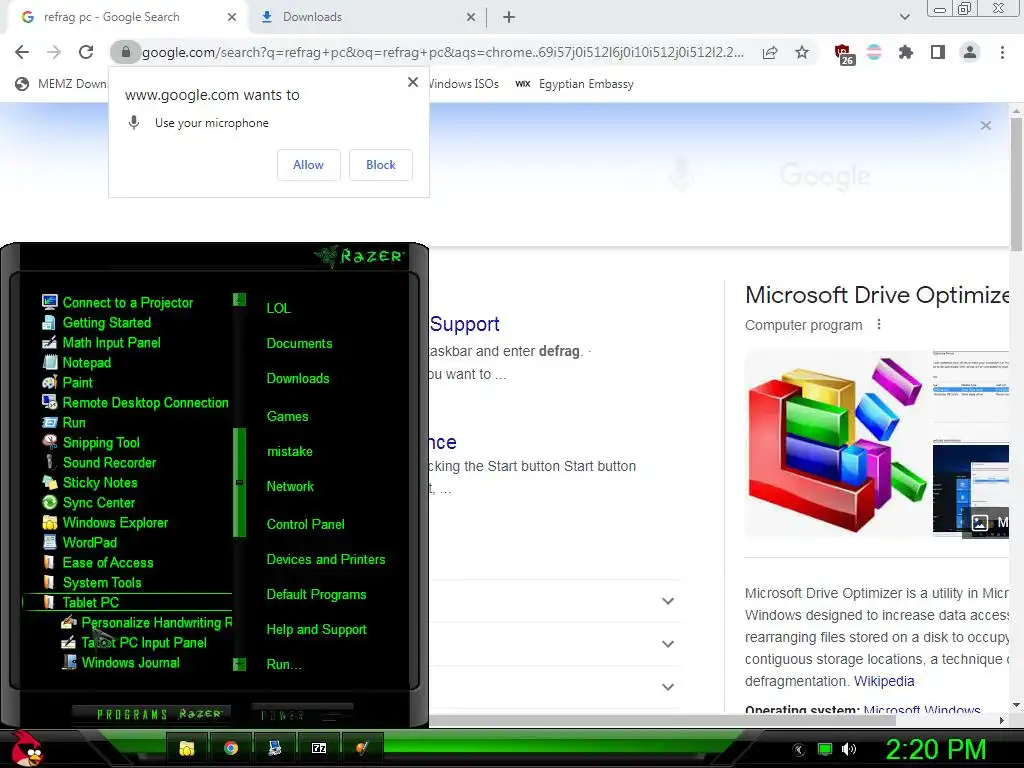This screenshot has height=768, width=1024.
Task: Close the voice search overlay
Action: [x=985, y=125]
